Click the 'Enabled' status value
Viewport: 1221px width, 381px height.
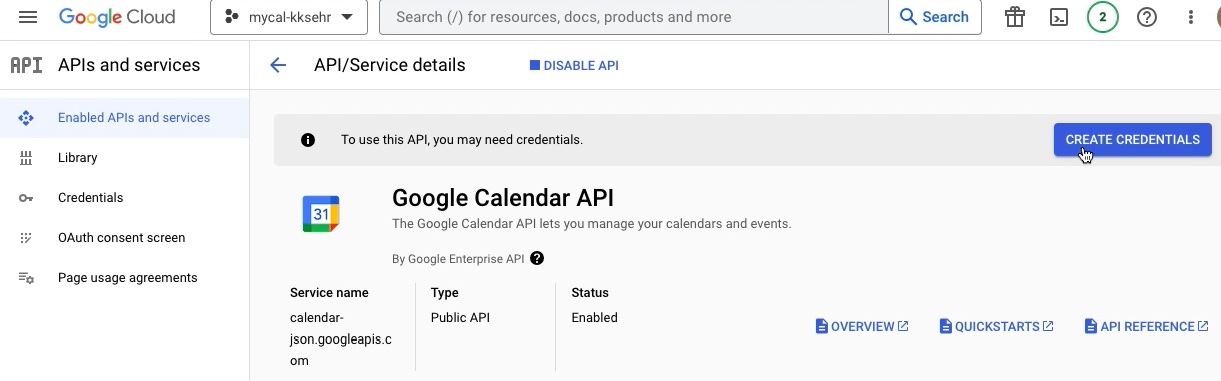594,318
